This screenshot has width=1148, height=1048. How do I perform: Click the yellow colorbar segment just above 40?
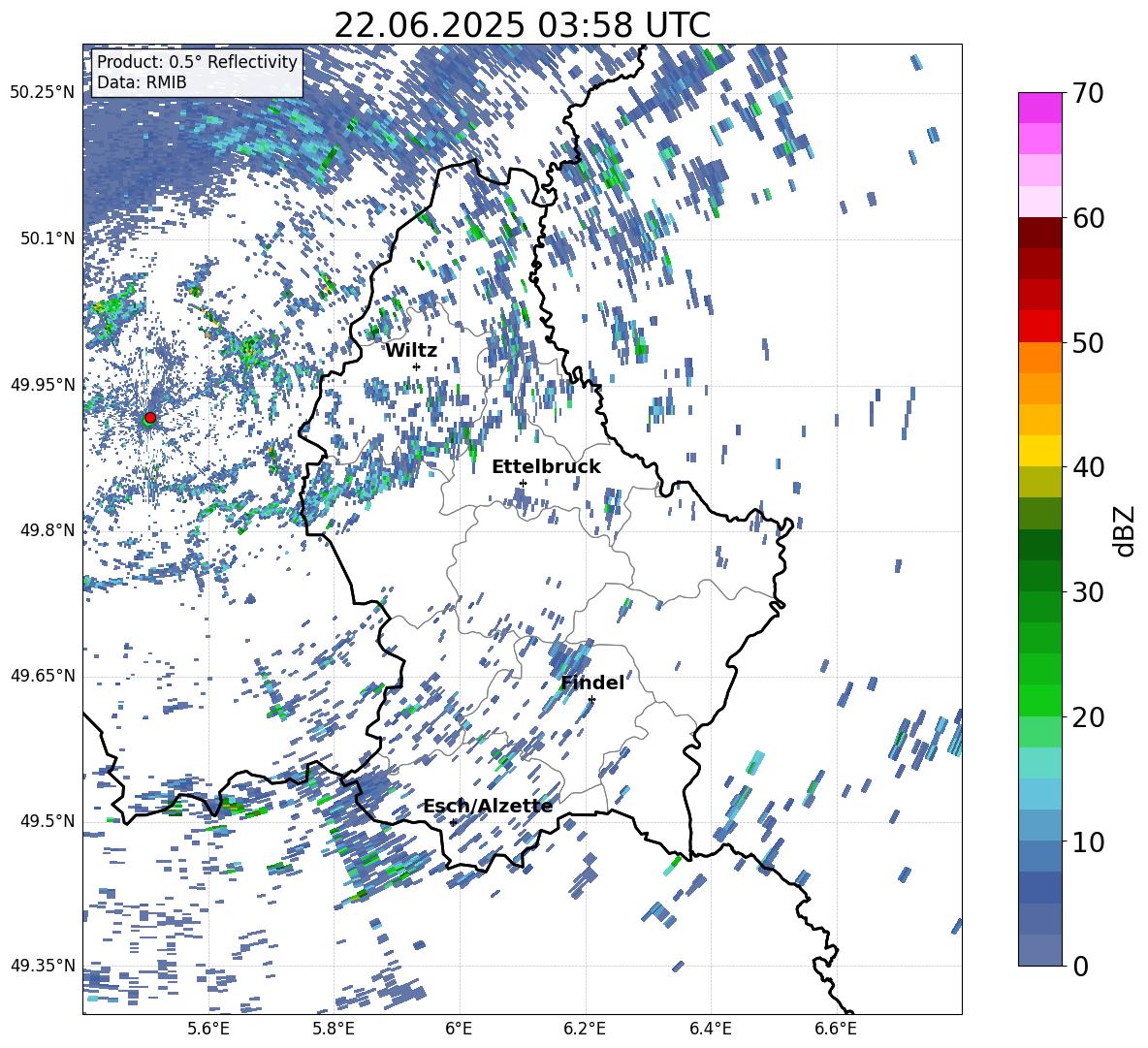click(1039, 451)
